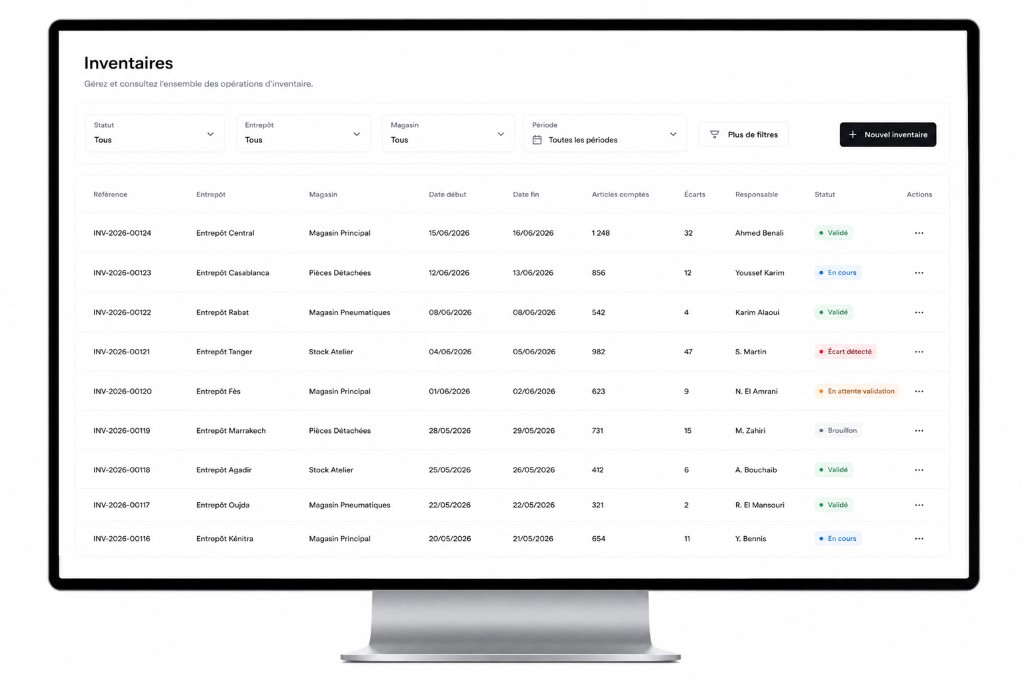Open actions menu for INV-2026-00120
This screenshot has width=1024, height=682.
pyautogui.click(x=919, y=391)
